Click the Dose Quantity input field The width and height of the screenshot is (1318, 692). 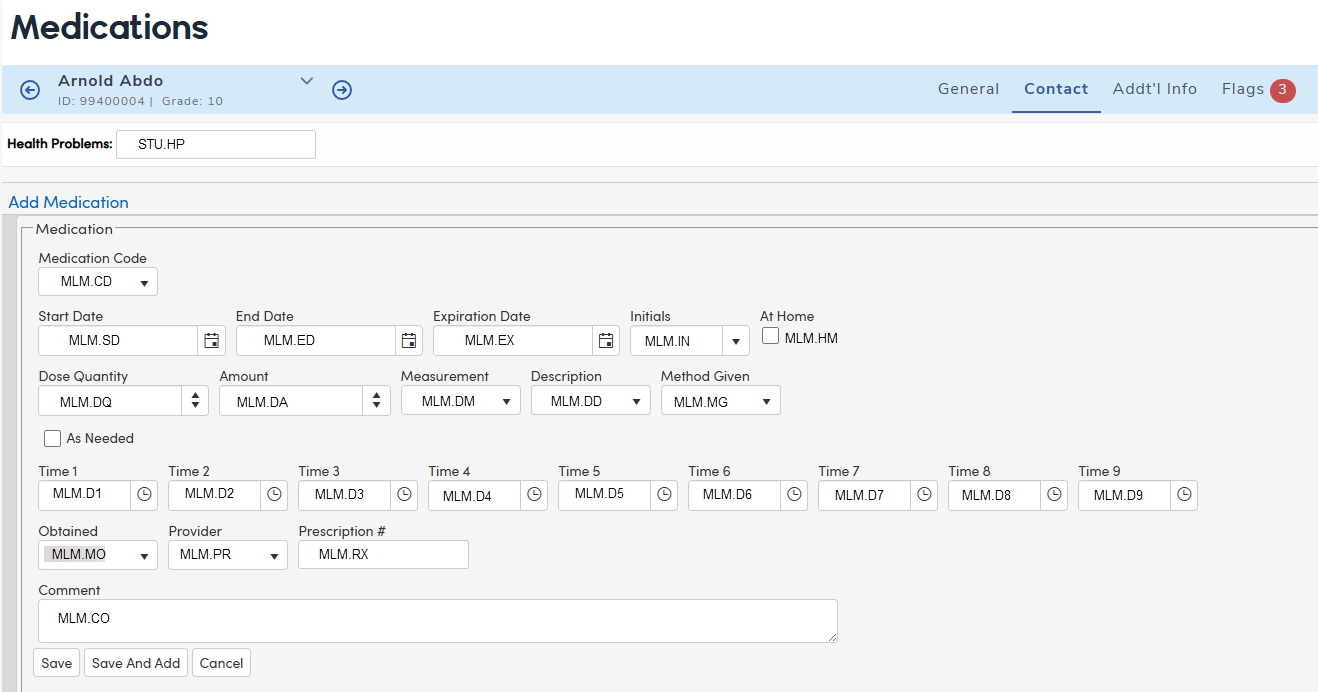point(110,401)
